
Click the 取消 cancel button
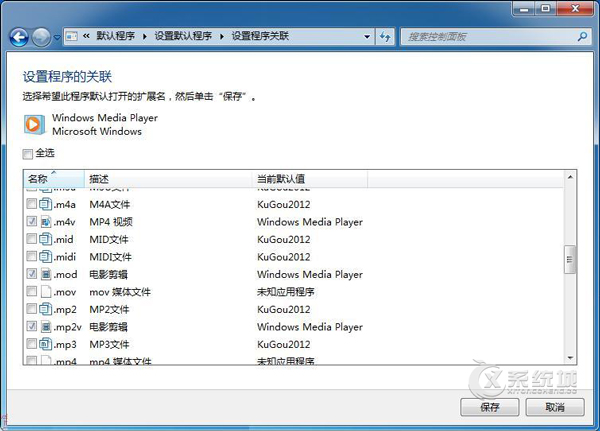click(555, 407)
